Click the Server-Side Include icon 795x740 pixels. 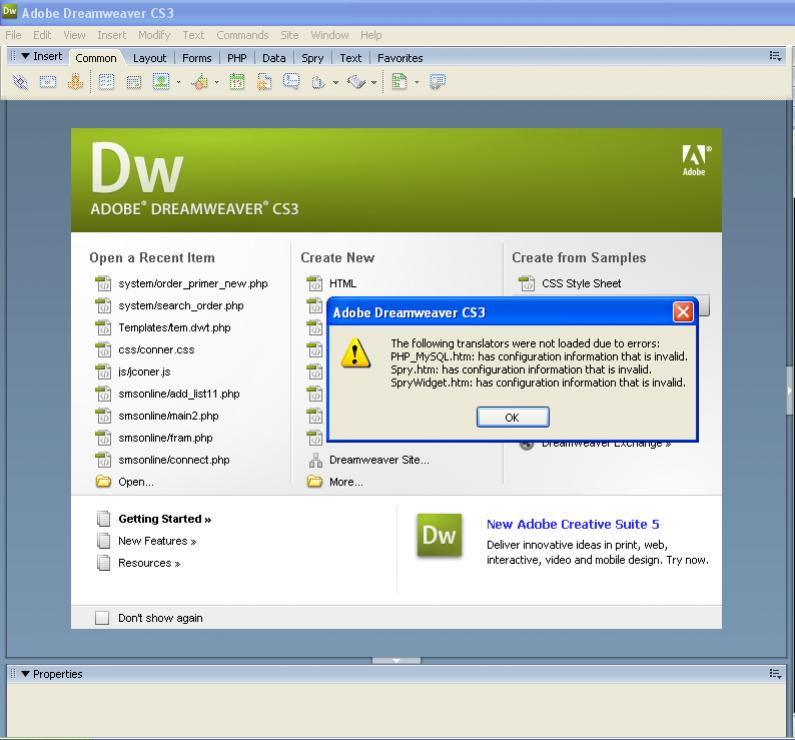coord(264,82)
